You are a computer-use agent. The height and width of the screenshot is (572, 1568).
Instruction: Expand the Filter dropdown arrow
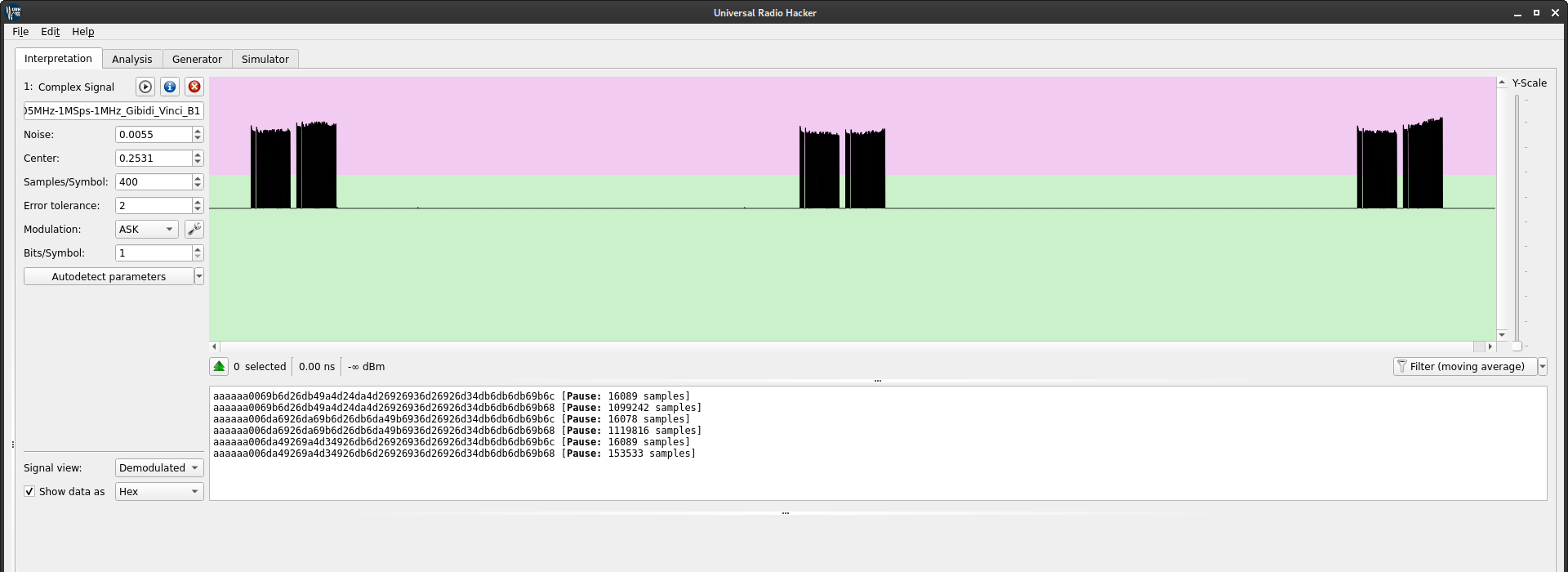click(x=1543, y=367)
